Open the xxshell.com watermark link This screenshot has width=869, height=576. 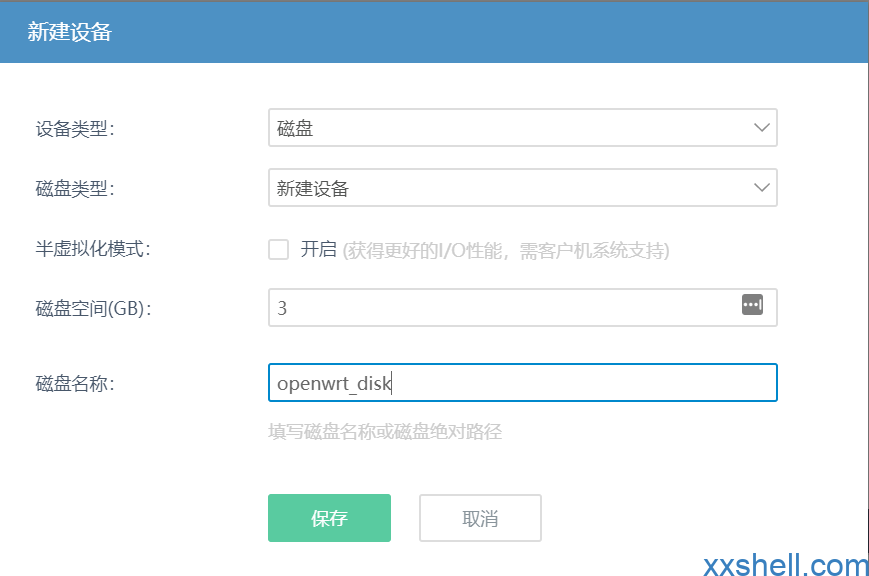786,565
